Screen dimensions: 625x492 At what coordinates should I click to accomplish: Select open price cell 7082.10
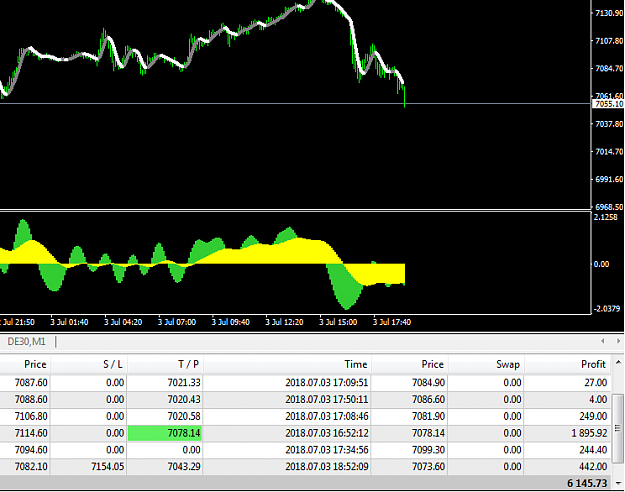click(x=31, y=466)
